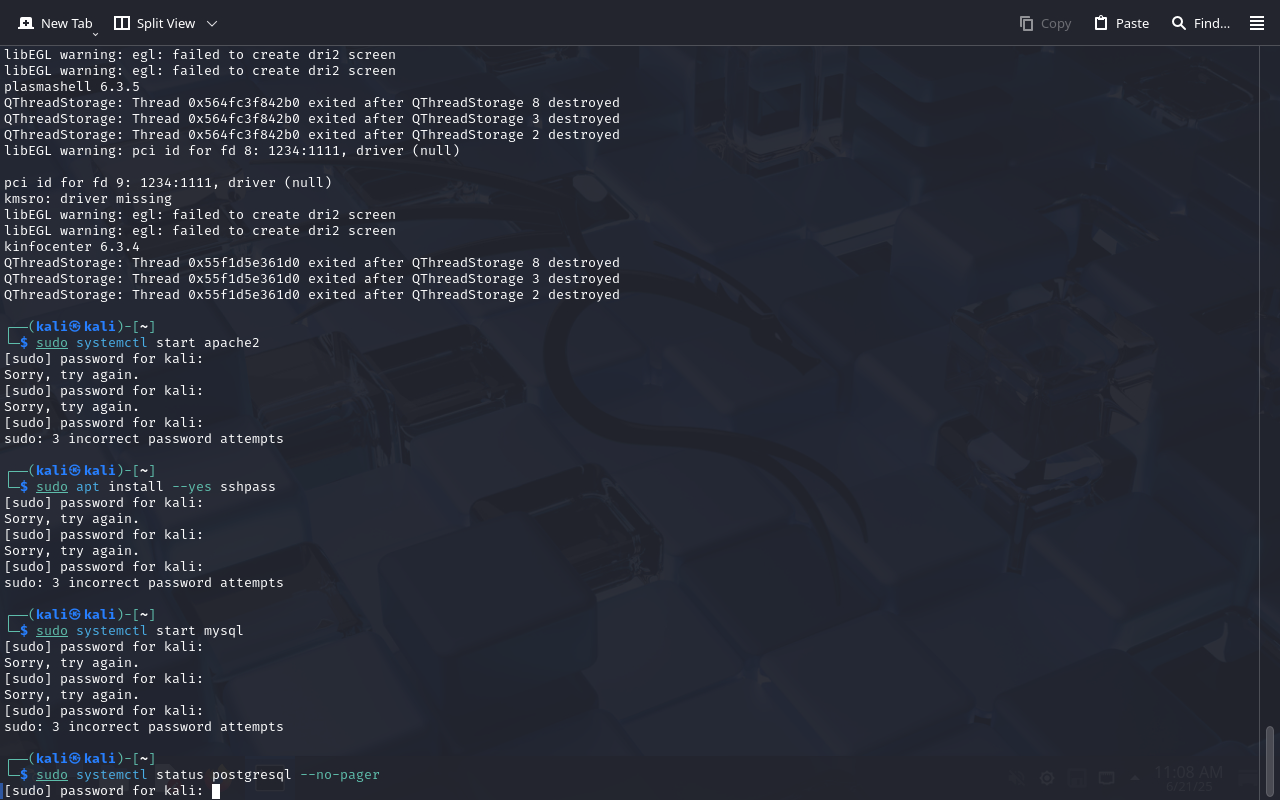1280x800 pixels.
Task: Click the faded brightness tray icon
Action: click(x=1047, y=778)
